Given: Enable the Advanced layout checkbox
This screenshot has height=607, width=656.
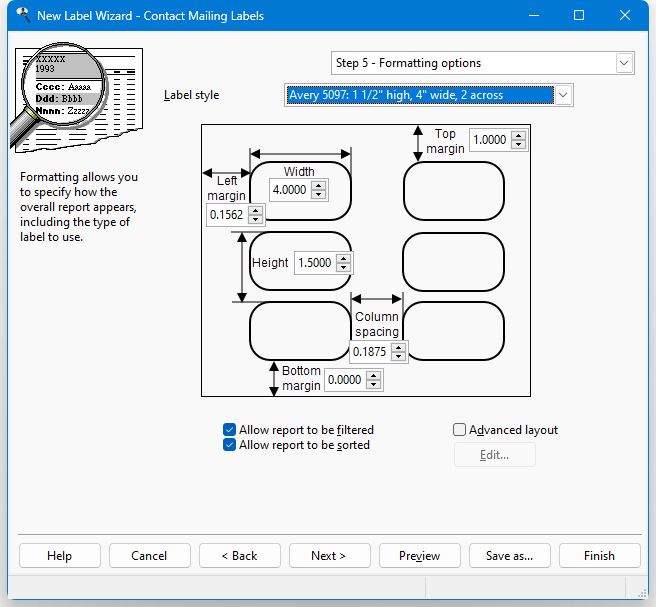Looking at the screenshot, I should pyautogui.click(x=459, y=430).
